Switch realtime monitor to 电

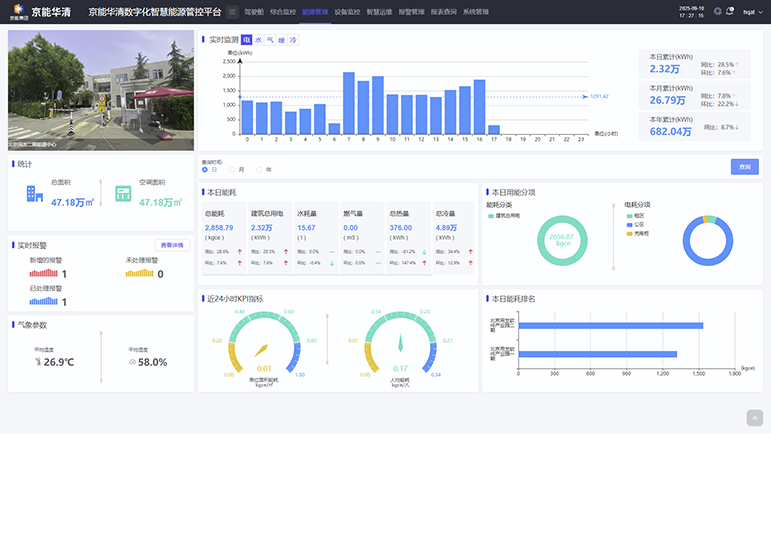pyautogui.click(x=246, y=40)
